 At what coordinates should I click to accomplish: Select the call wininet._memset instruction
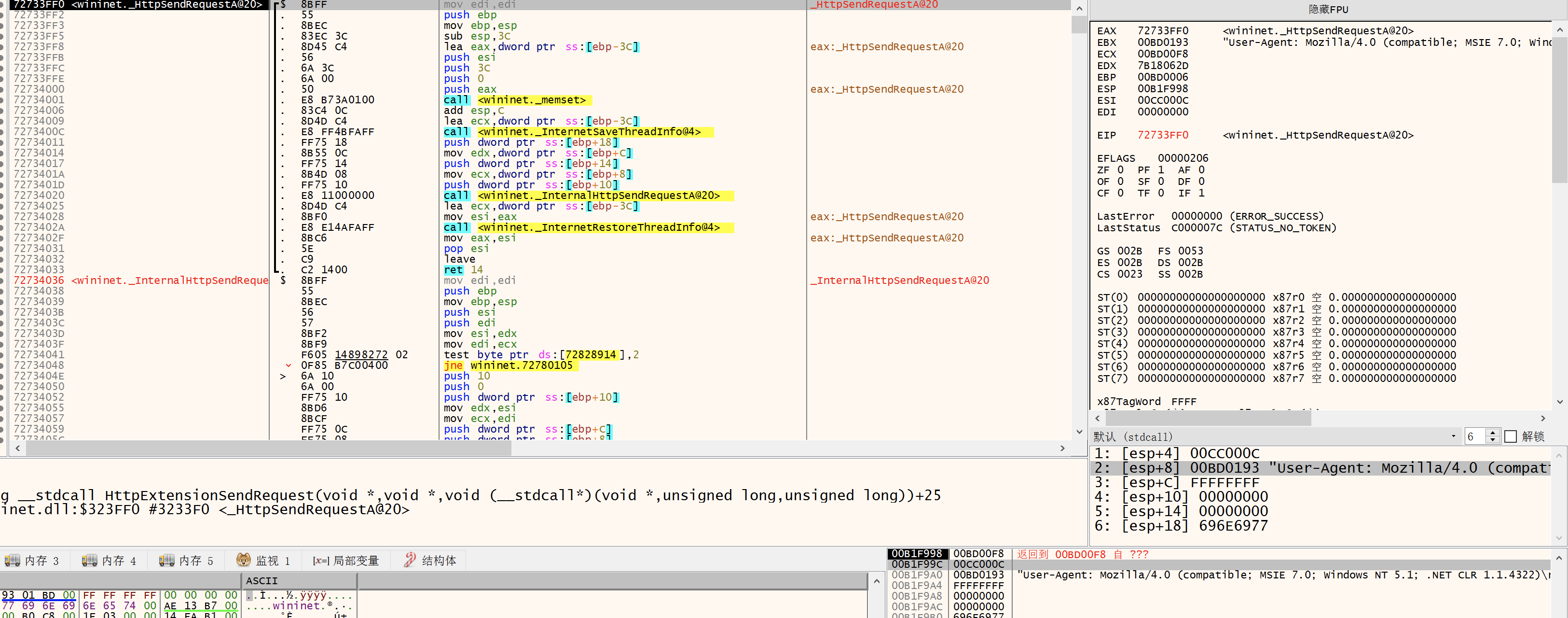click(517, 100)
